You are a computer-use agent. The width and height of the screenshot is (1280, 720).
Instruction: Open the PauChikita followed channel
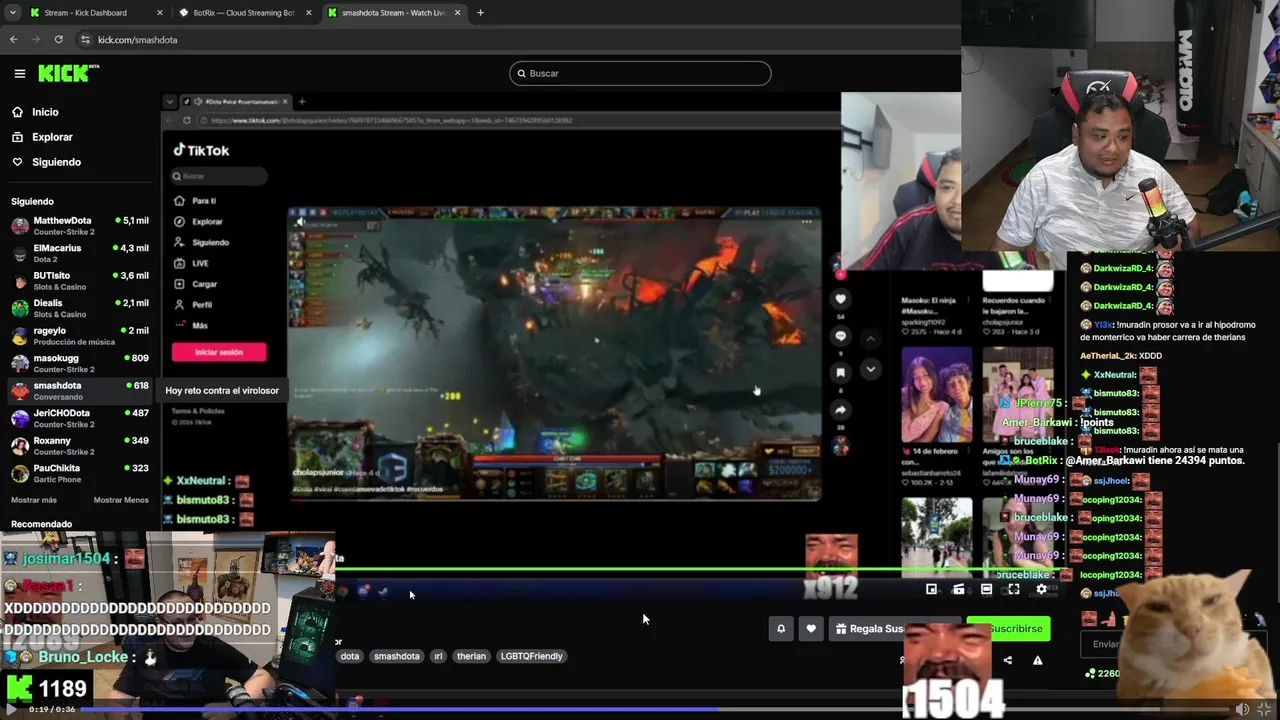coord(80,473)
